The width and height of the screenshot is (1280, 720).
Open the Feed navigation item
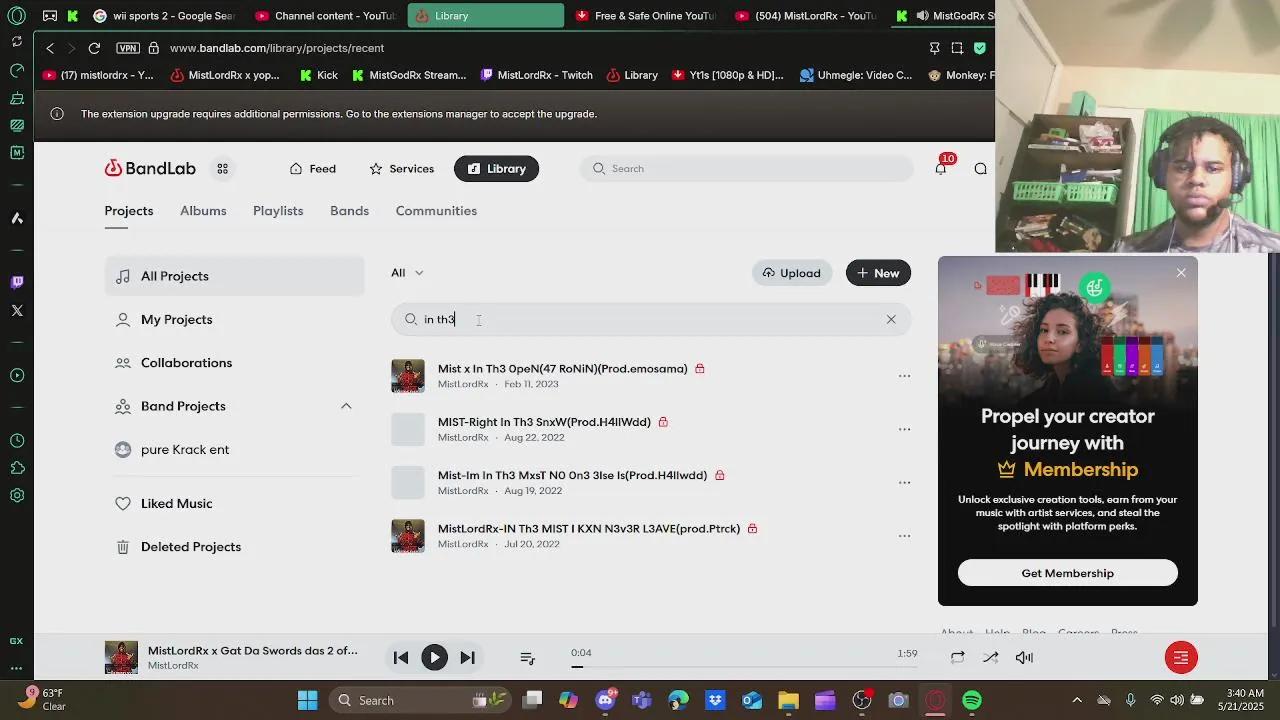(x=312, y=169)
